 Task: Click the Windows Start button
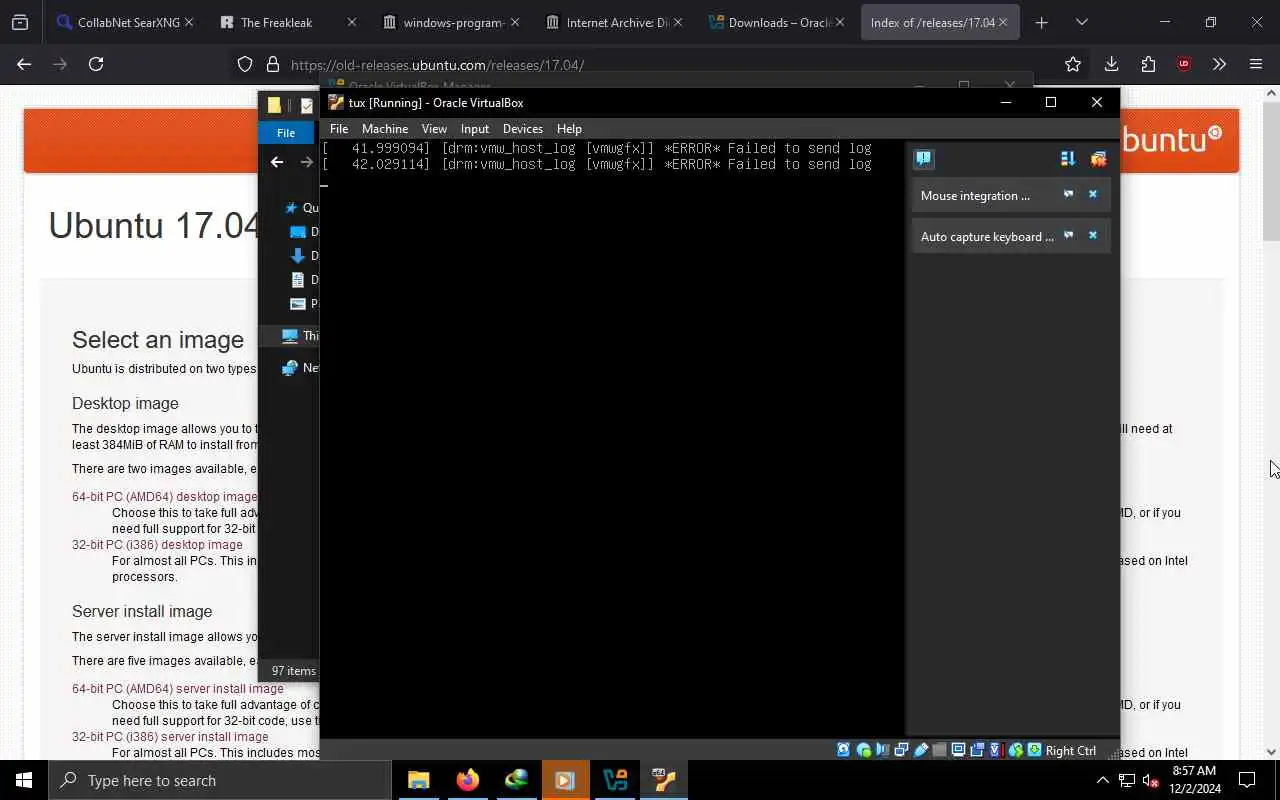tap(24, 780)
